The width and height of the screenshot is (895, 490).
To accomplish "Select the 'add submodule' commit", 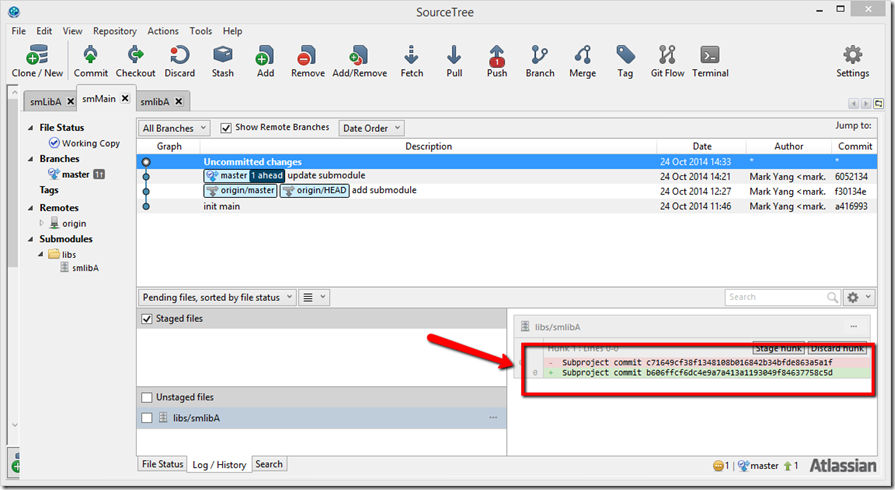I will coord(507,191).
